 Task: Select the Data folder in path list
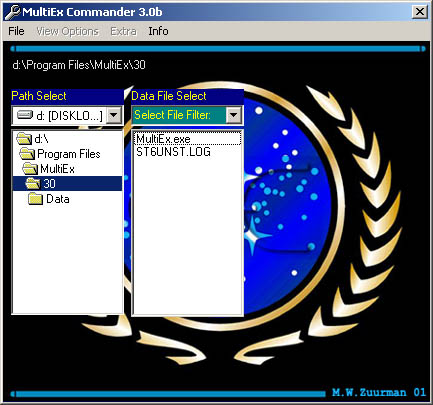(x=67, y=199)
